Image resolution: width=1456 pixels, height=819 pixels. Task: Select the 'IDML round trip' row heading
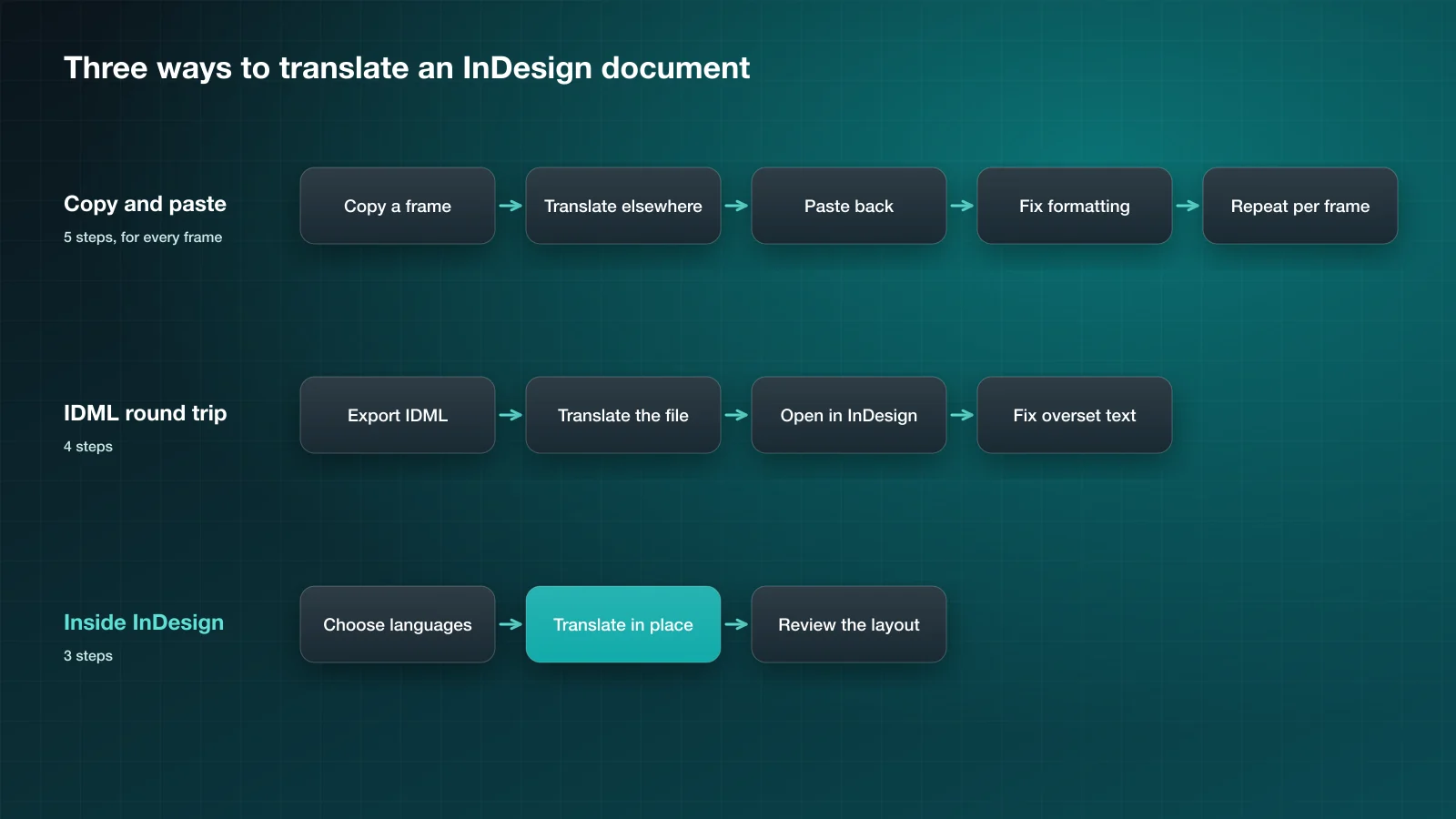[145, 413]
